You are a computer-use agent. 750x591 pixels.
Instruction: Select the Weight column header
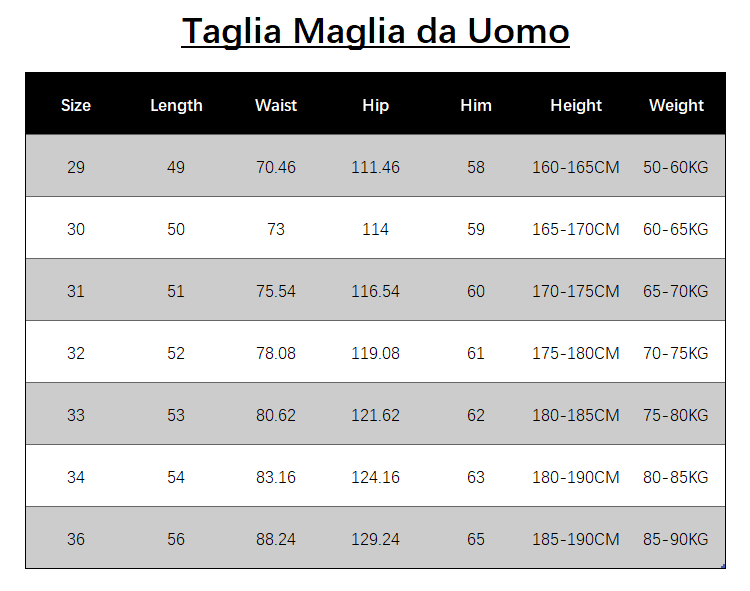[x=676, y=105]
